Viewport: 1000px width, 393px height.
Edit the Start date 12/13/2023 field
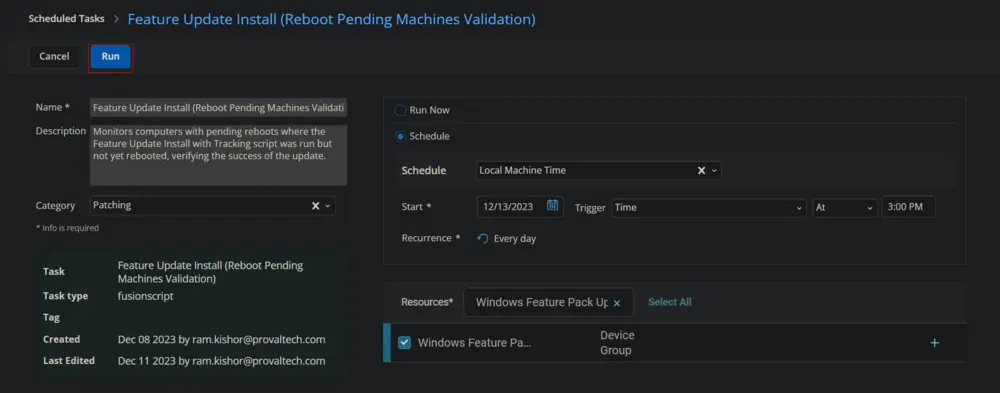click(508, 207)
